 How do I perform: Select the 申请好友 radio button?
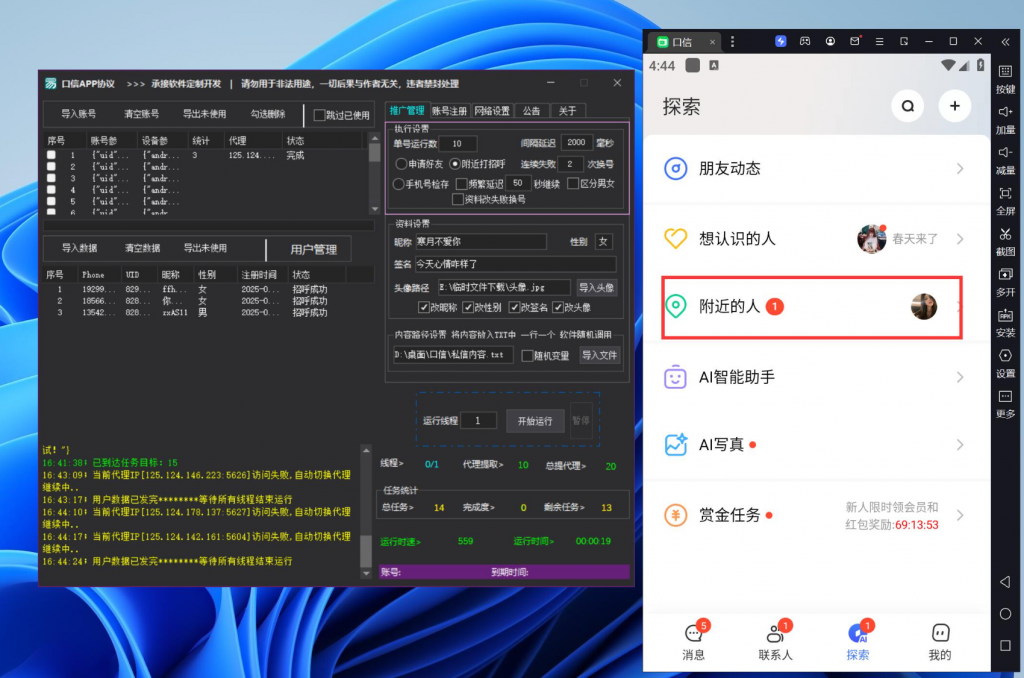[x=400, y=163]
